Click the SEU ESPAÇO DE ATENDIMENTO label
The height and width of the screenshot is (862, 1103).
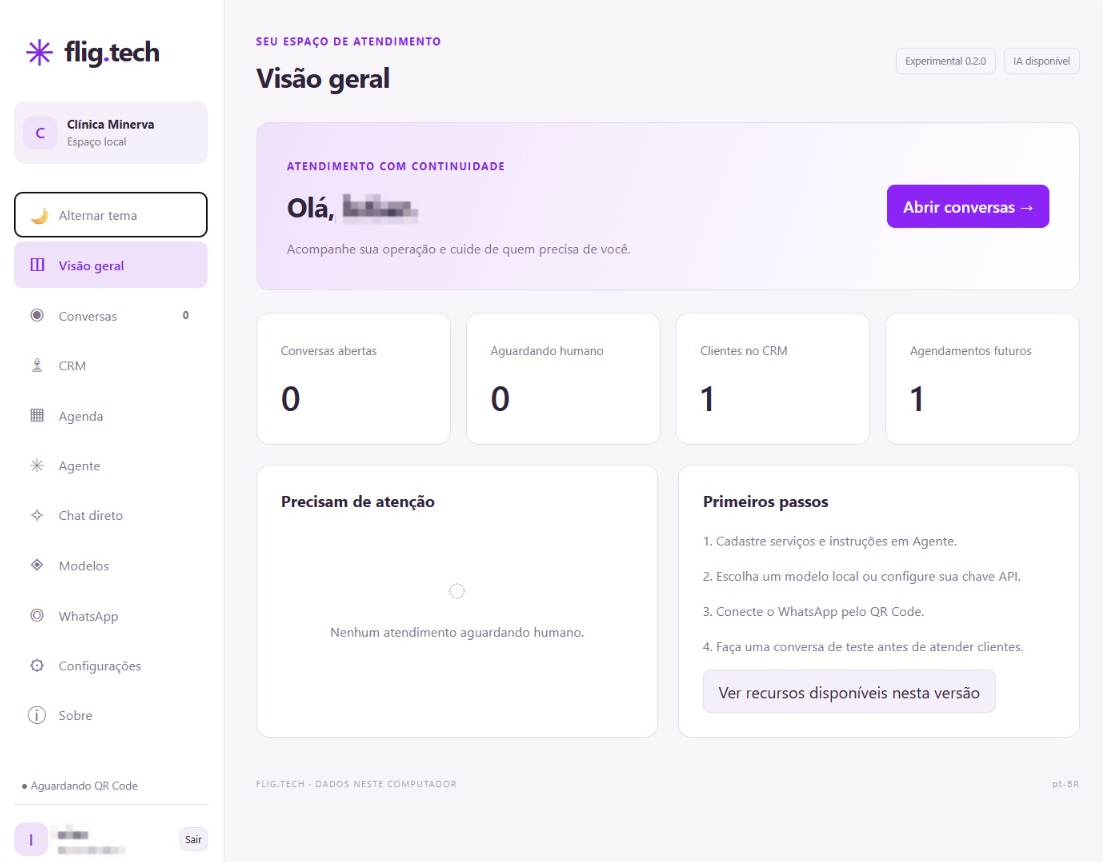pos(348,42)
